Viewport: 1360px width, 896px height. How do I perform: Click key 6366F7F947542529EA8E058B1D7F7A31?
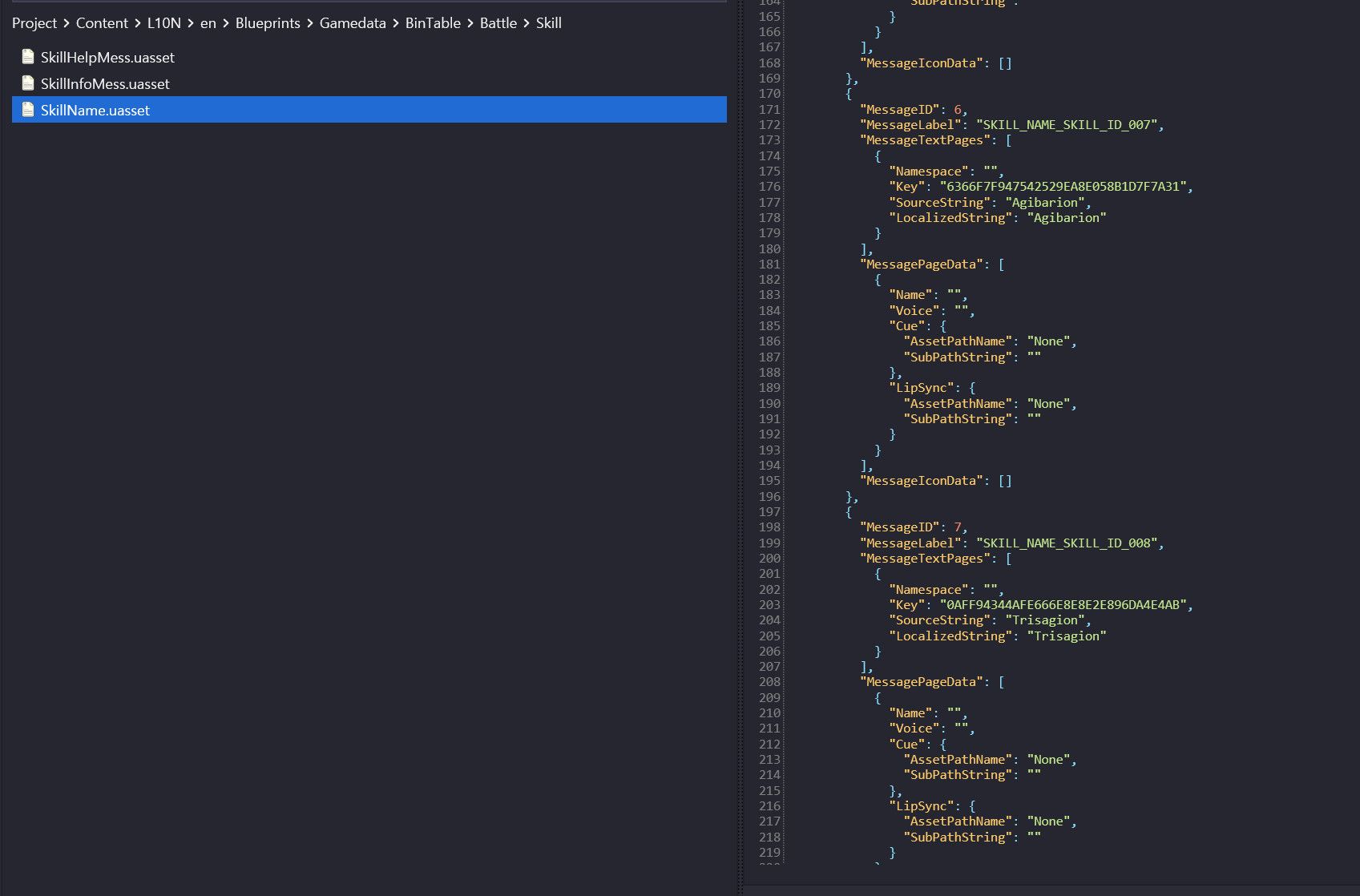click(1063, 187)
